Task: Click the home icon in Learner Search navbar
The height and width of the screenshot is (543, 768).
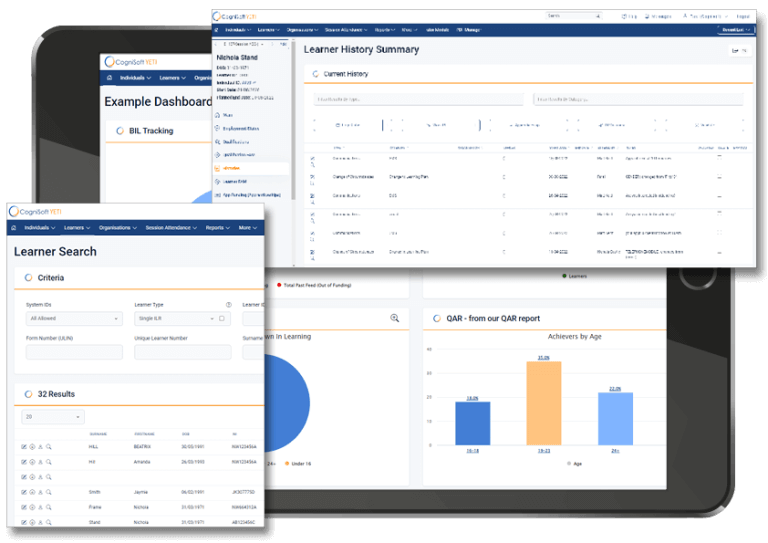Action: tap(14, 228)
